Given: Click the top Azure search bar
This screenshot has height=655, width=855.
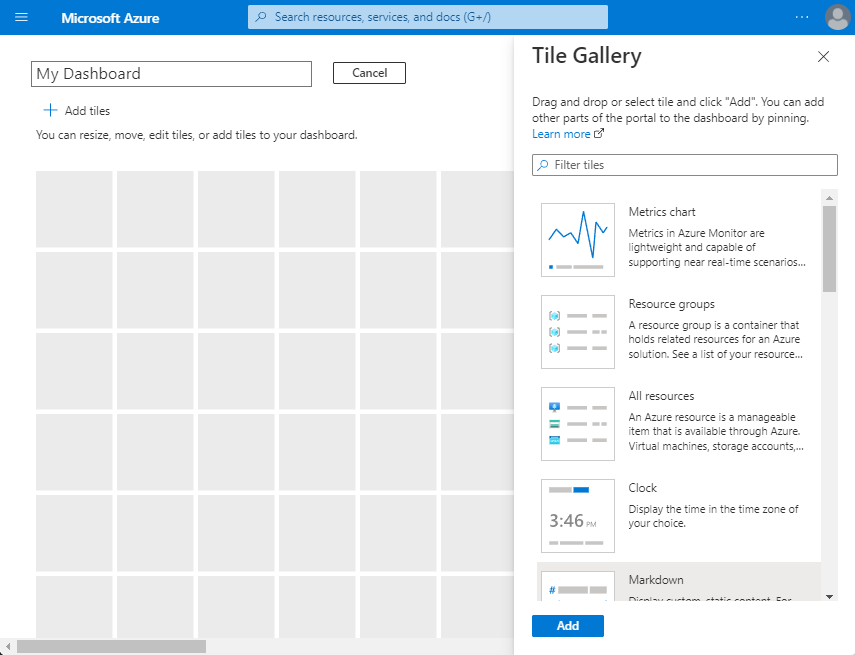Looking at the screenshot, I should 428,17.
